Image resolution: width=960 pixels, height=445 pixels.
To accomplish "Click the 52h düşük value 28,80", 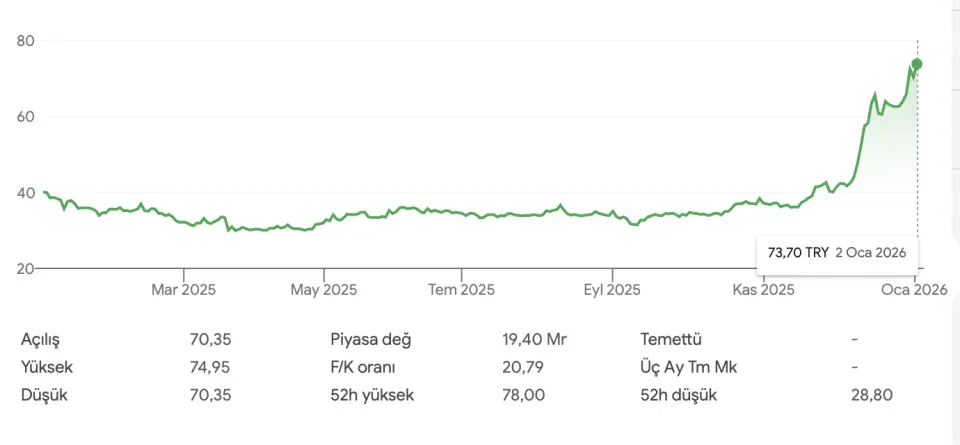I will (875, 395).
